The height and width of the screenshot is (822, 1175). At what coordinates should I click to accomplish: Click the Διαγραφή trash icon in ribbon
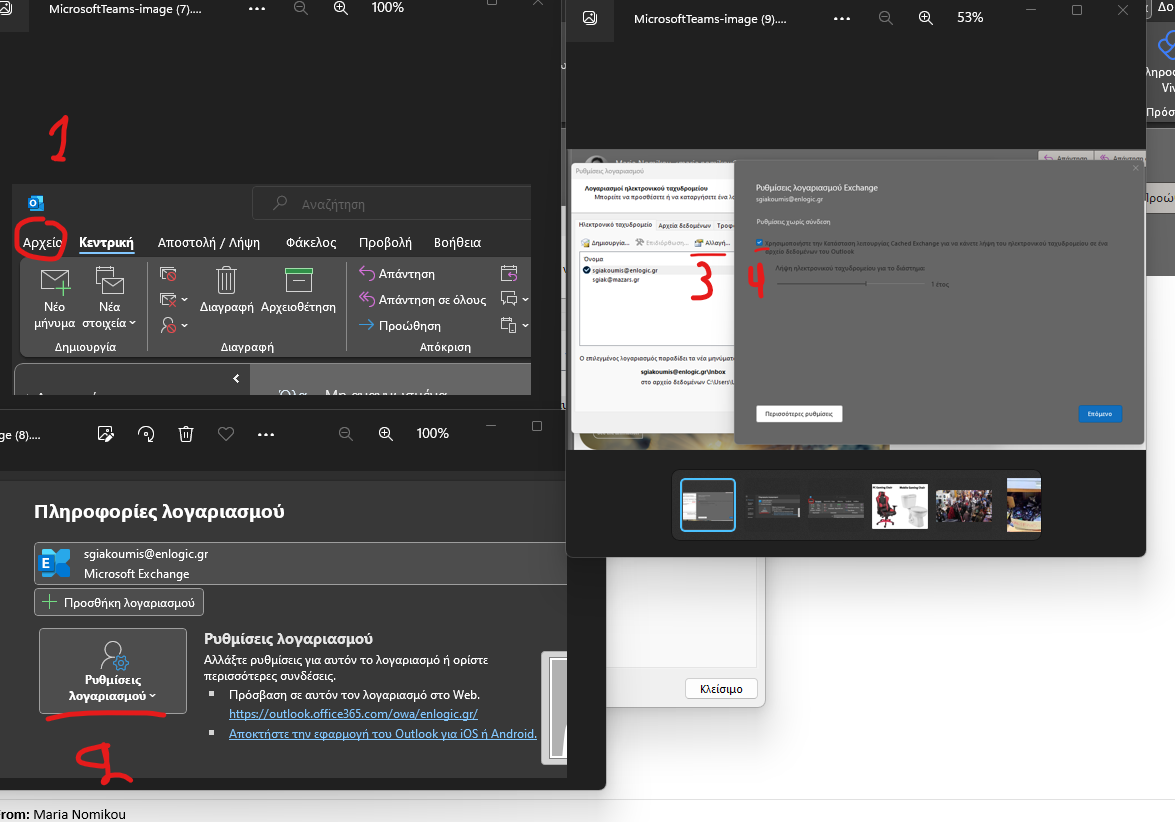click(x=226, y=280)
